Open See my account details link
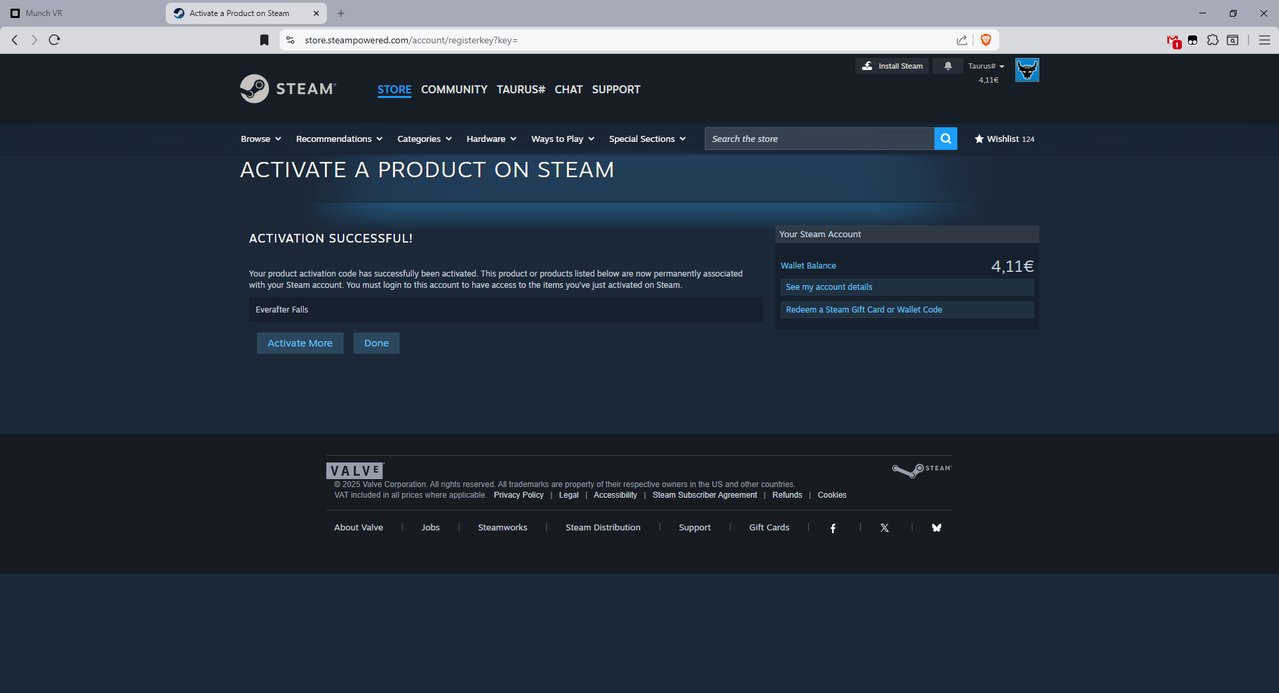Viewport: 1279px width, 693px height. [907, 287]
